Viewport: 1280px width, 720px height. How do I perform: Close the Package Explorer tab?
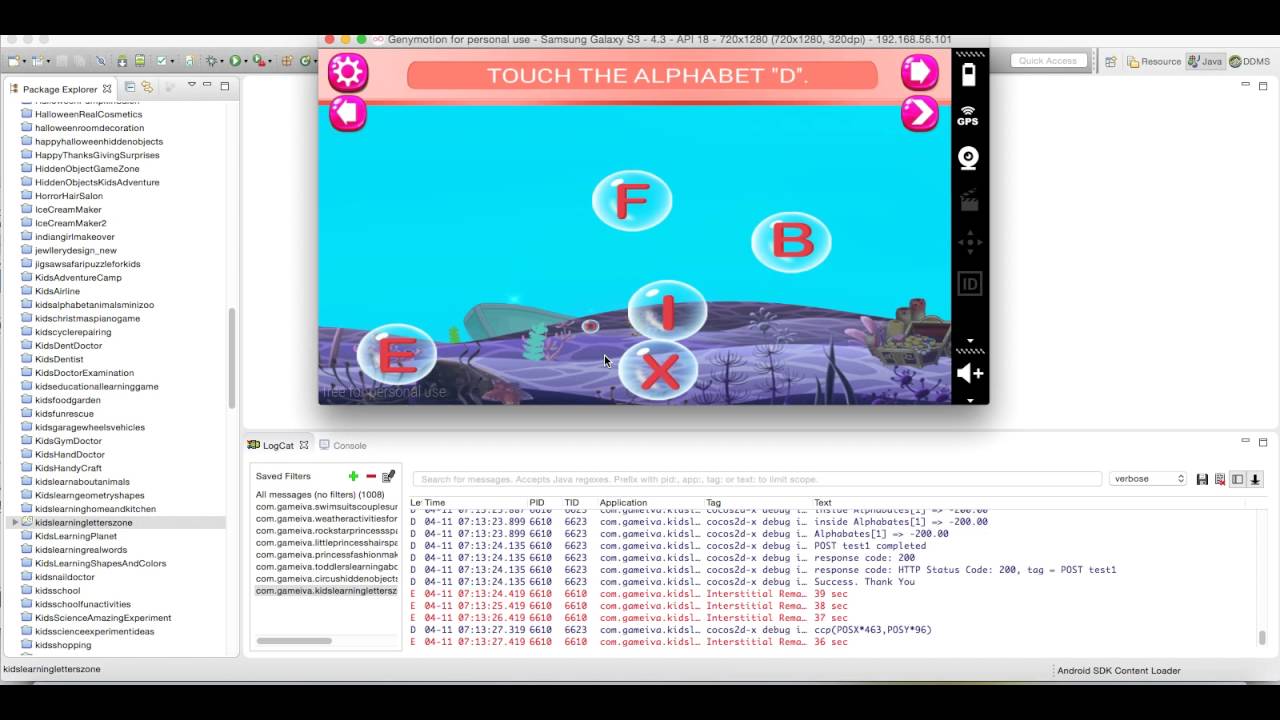click(107, 89)
